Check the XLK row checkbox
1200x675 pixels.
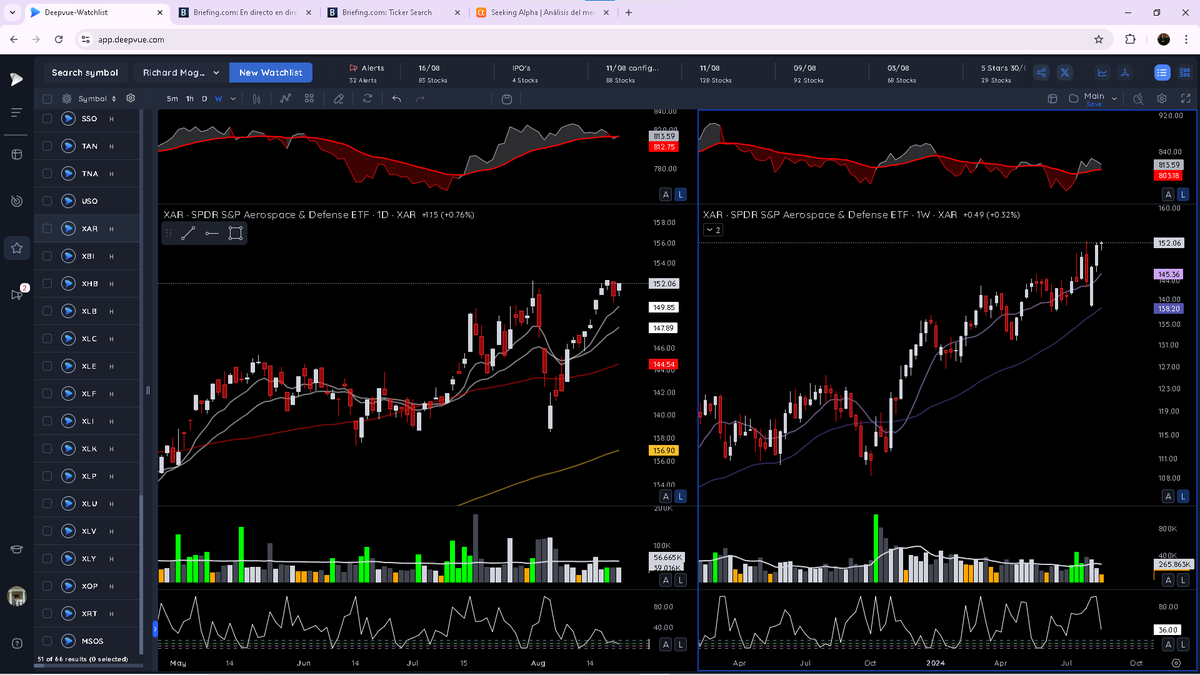point(47,448)
